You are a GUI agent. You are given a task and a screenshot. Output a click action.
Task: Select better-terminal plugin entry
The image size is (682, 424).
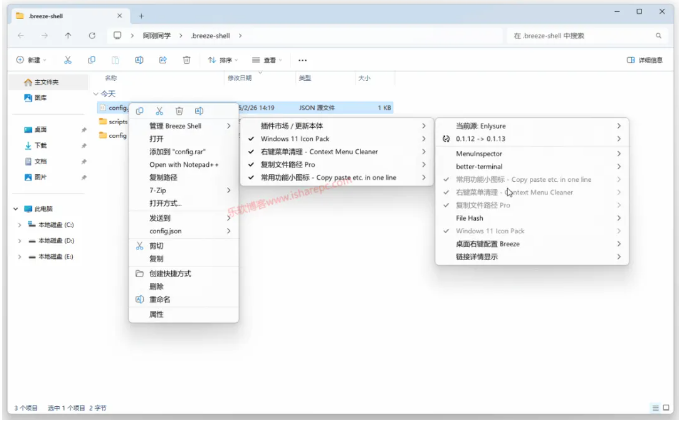532,167
